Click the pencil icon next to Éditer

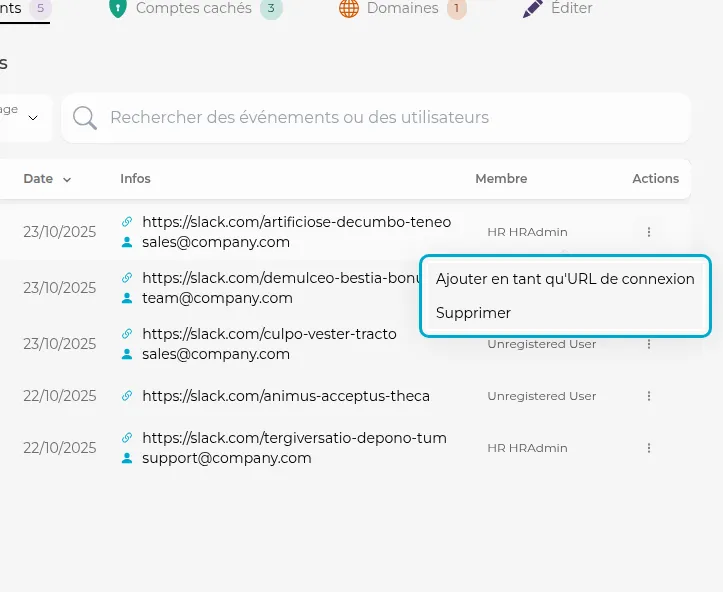533,9
